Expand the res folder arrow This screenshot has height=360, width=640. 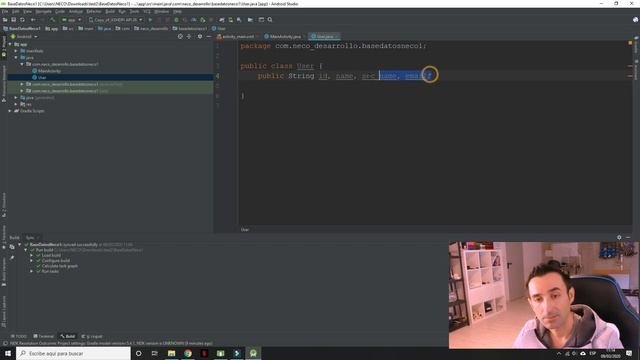click(16, 104)
